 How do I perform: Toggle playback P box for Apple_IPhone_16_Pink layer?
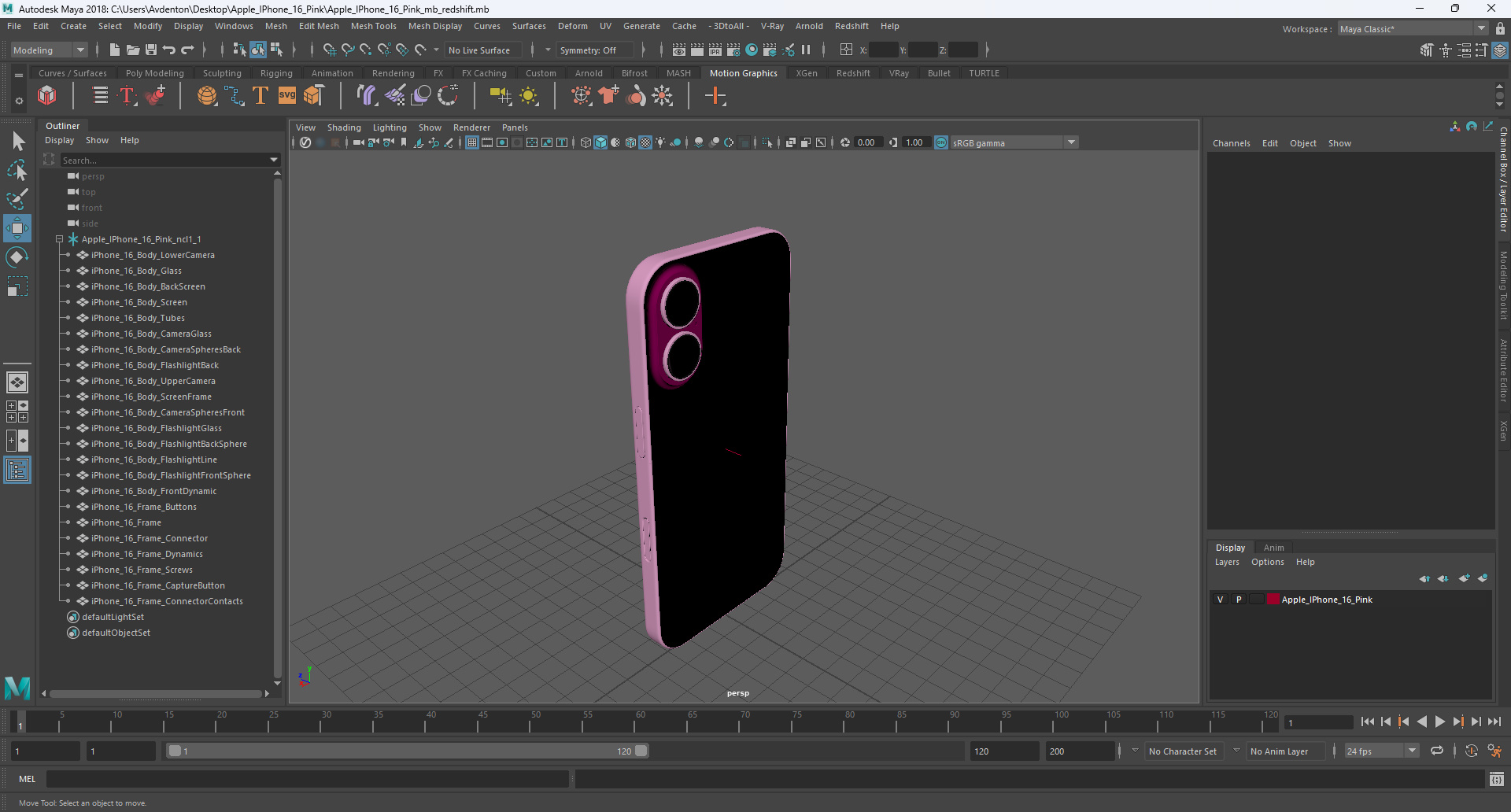(x=1239, y=600)
